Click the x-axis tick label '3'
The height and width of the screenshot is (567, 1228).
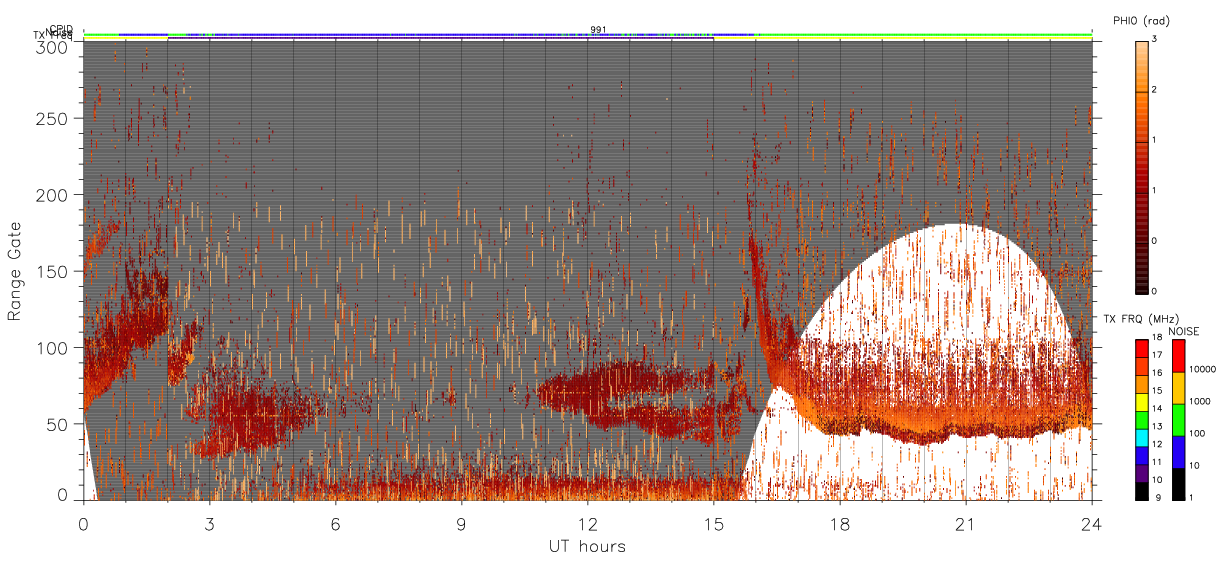[x=209, y=523]
